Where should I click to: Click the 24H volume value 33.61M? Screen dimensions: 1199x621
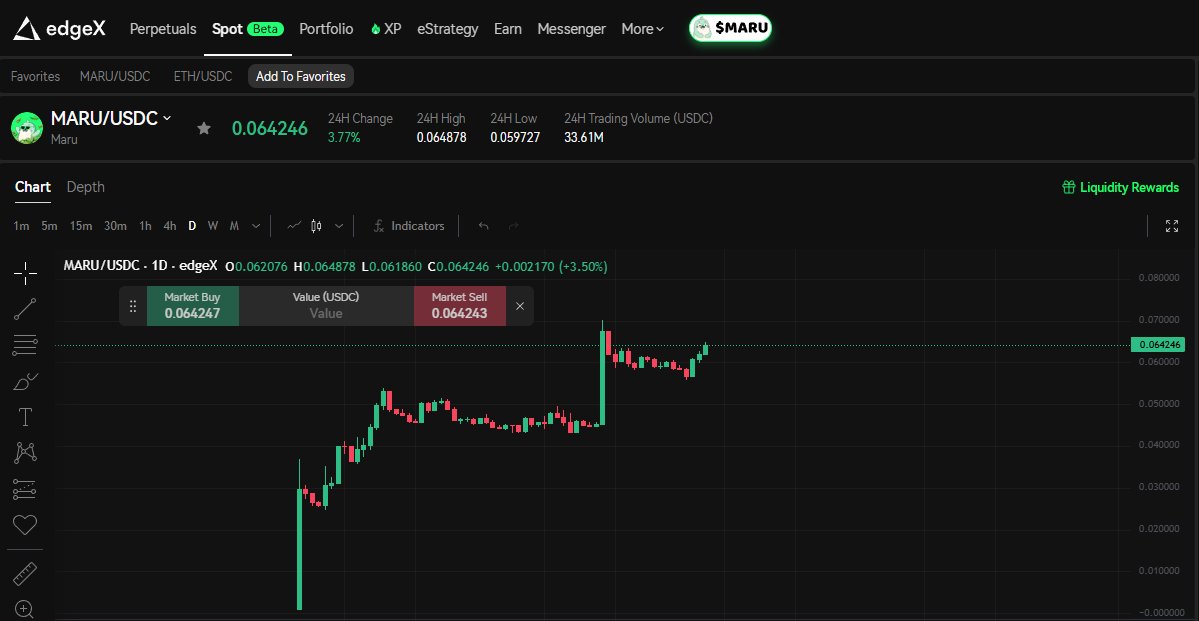[584, 138]
